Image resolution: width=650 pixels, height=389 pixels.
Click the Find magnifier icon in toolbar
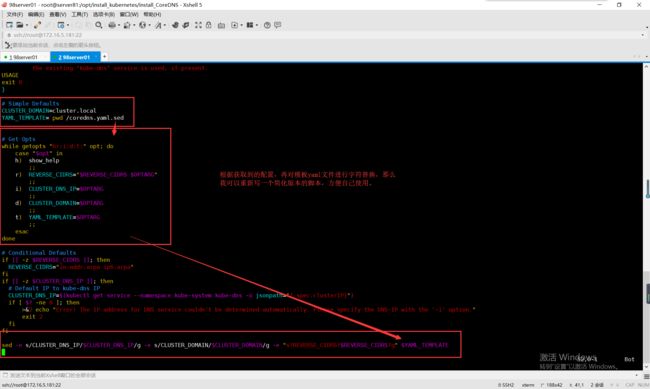[x=99, y=25]
